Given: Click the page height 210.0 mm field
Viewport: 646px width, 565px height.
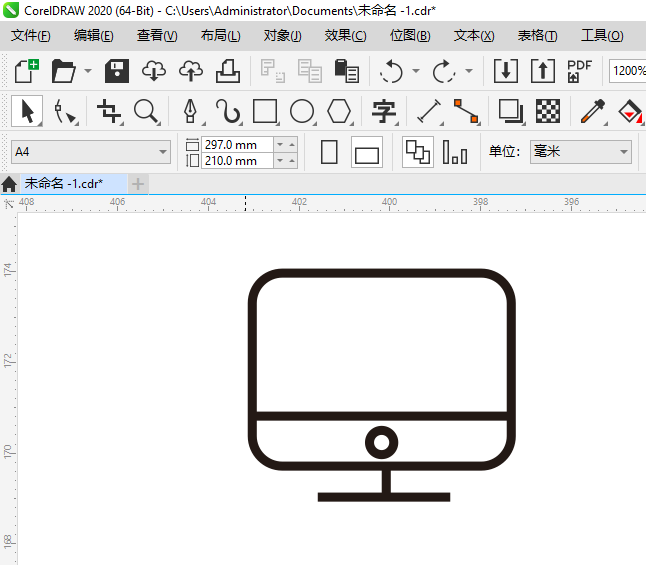Looking at the screenshot, I should point(237,160).
